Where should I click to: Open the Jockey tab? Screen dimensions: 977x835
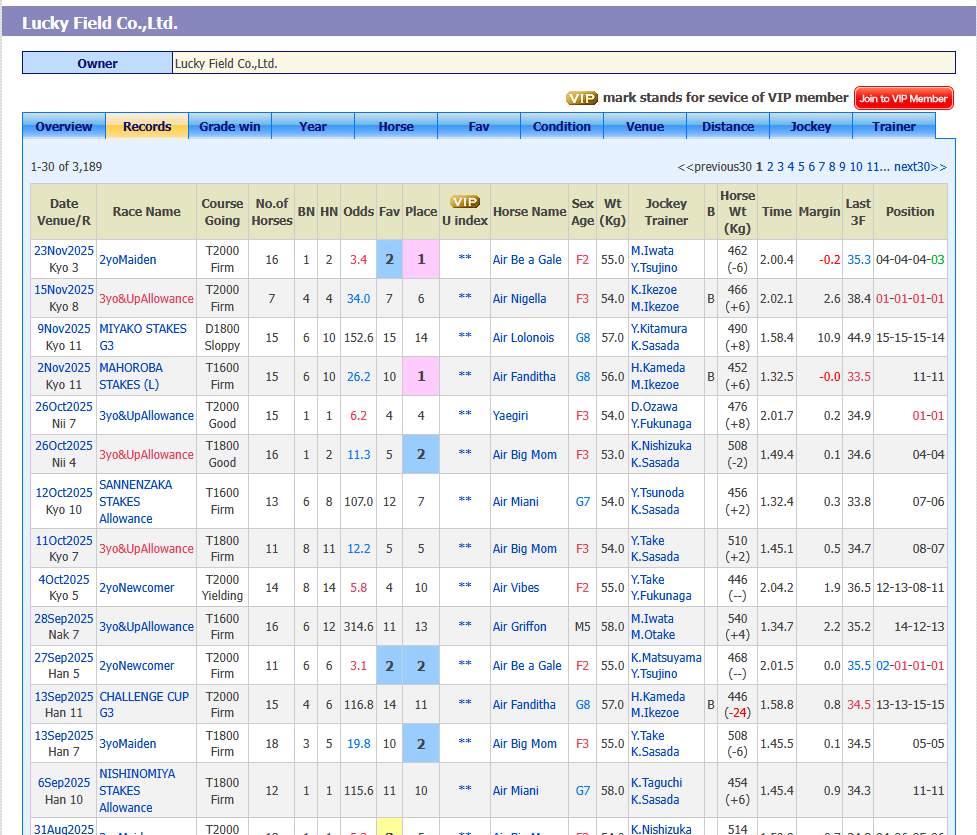pyautogui.click(x=811, y=126)
